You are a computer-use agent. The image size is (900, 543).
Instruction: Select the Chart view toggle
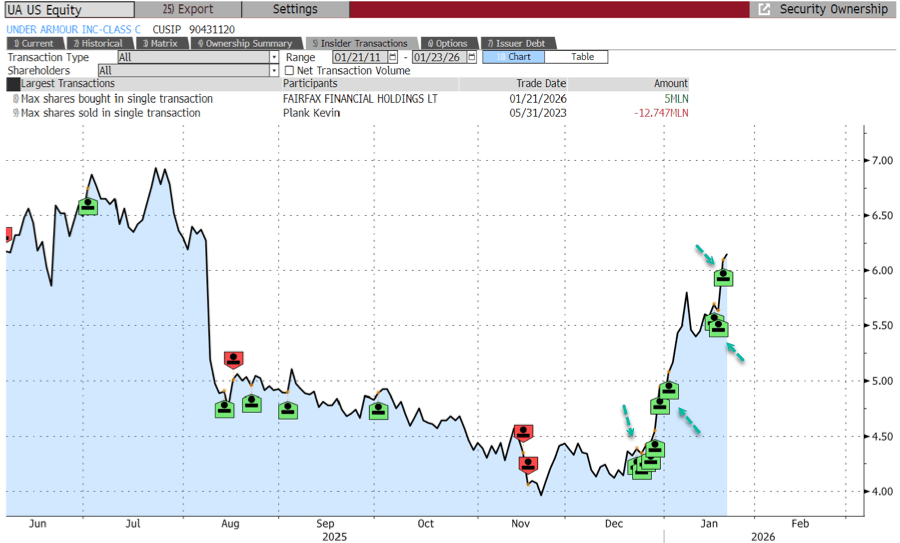pos(513,57)
